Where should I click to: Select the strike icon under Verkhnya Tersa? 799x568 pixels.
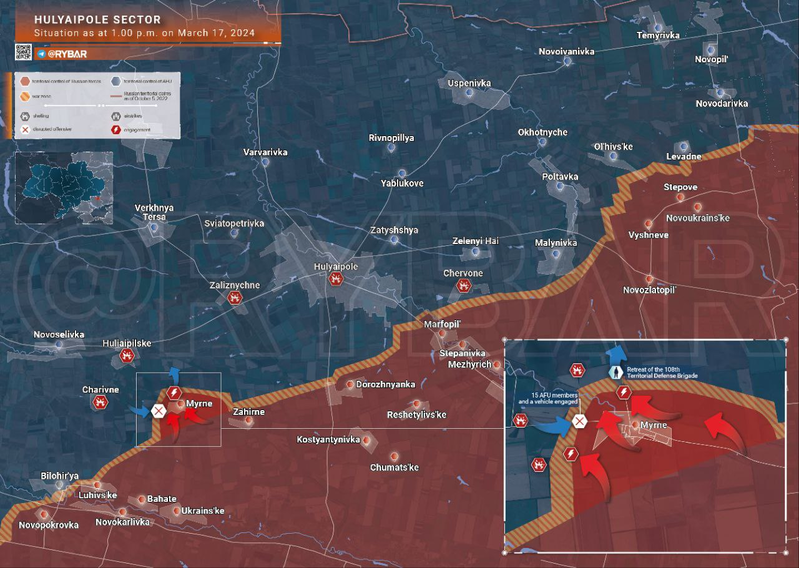click(155, 229)
